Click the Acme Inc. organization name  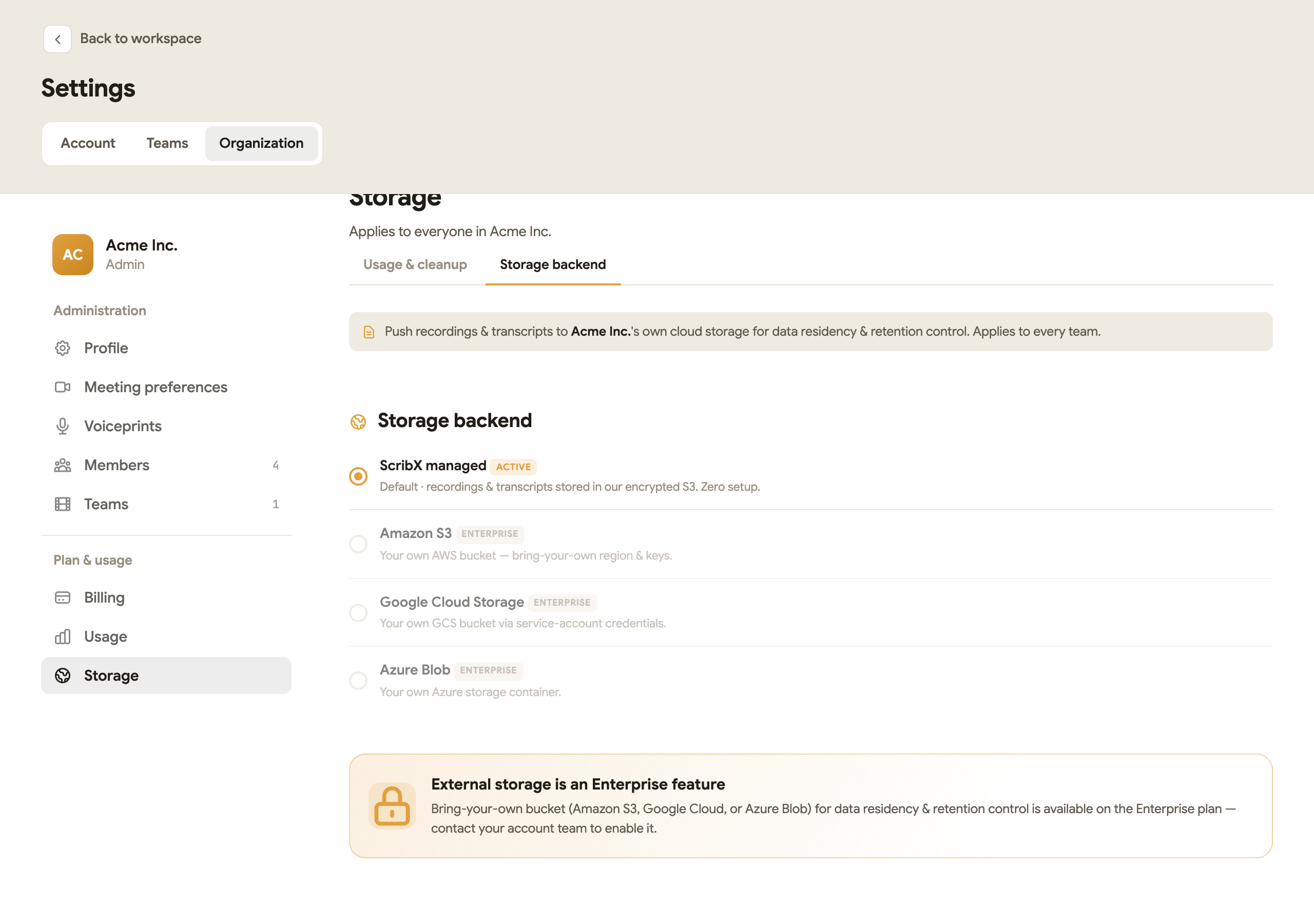142,245
